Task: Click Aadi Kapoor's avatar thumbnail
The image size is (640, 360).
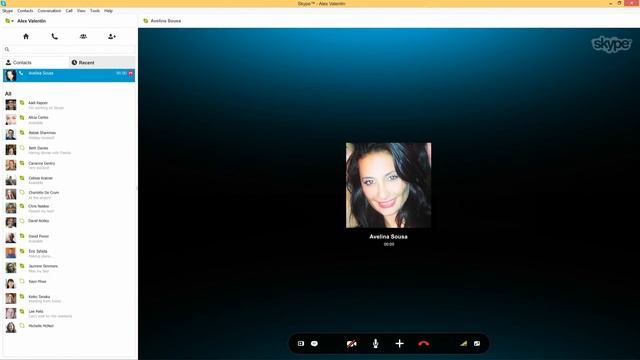Action: [11, 105]
